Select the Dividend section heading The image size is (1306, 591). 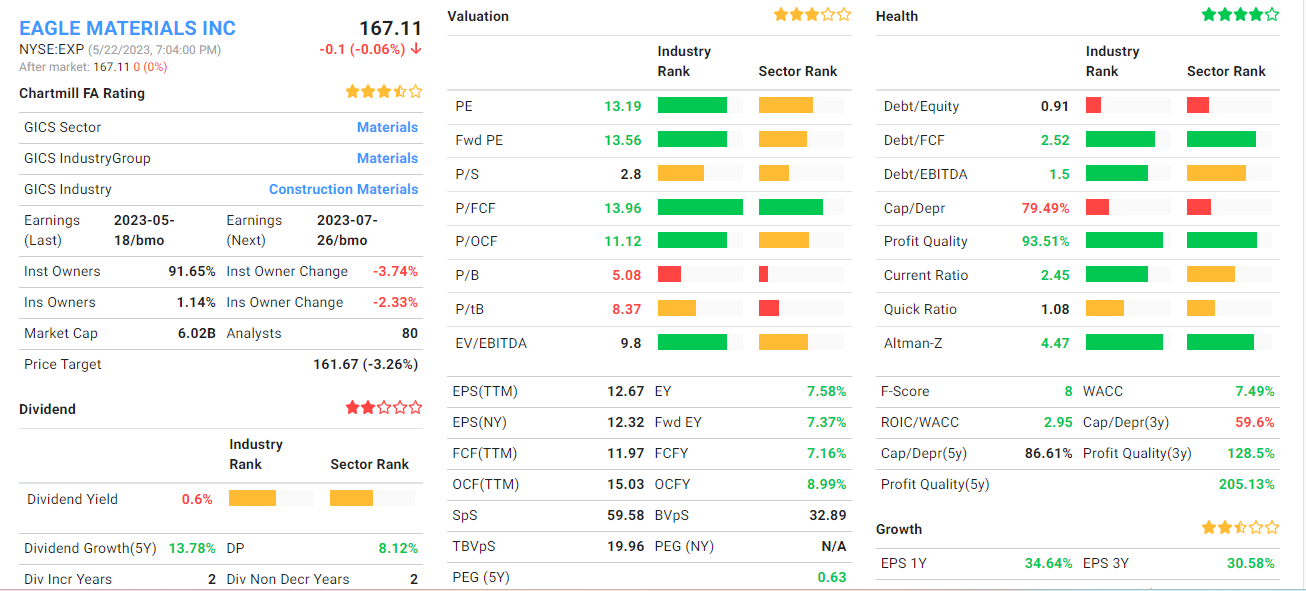tap(47, 409)
